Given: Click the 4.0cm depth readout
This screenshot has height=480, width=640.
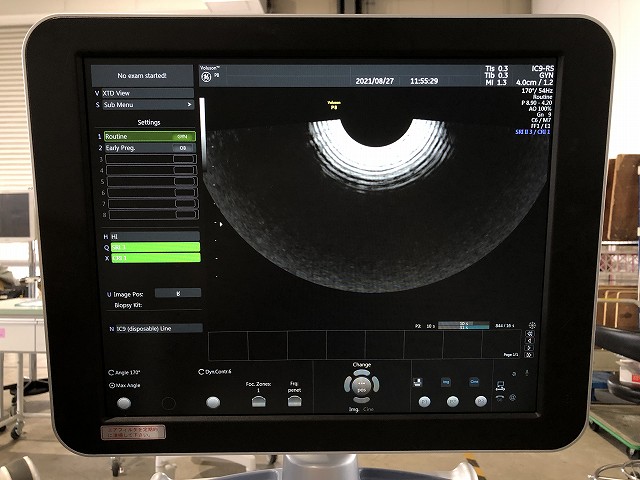Looking at the screenshot, I should pos(526,82).
